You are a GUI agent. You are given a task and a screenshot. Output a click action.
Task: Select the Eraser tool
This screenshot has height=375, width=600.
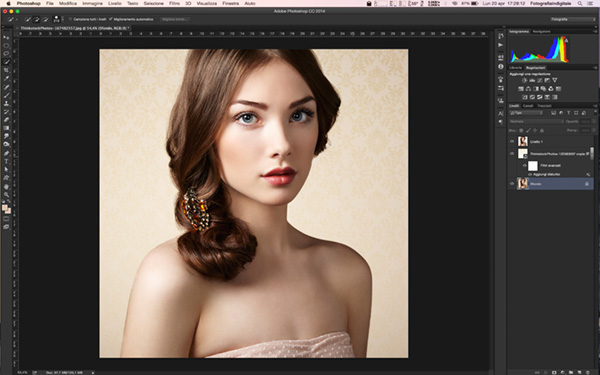coord(7,120)
